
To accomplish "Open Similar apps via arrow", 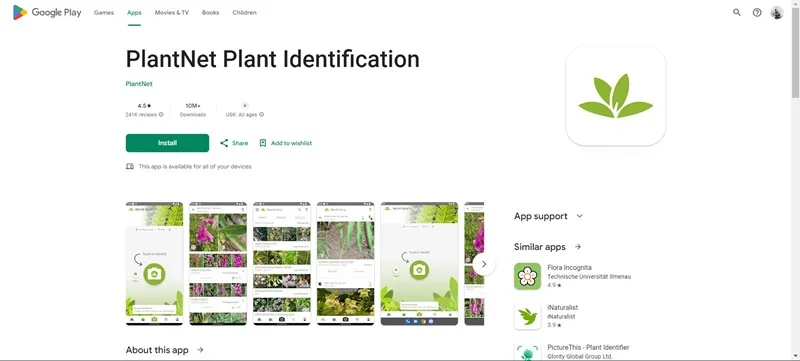I will [578, 247].
